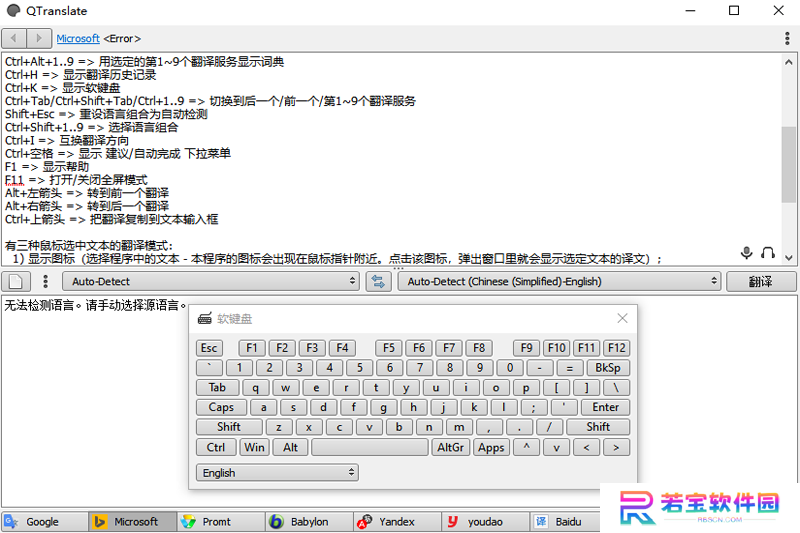Screen dimensions: 800x533
Task: Click inside the source text input area
Action: point(392,159)
